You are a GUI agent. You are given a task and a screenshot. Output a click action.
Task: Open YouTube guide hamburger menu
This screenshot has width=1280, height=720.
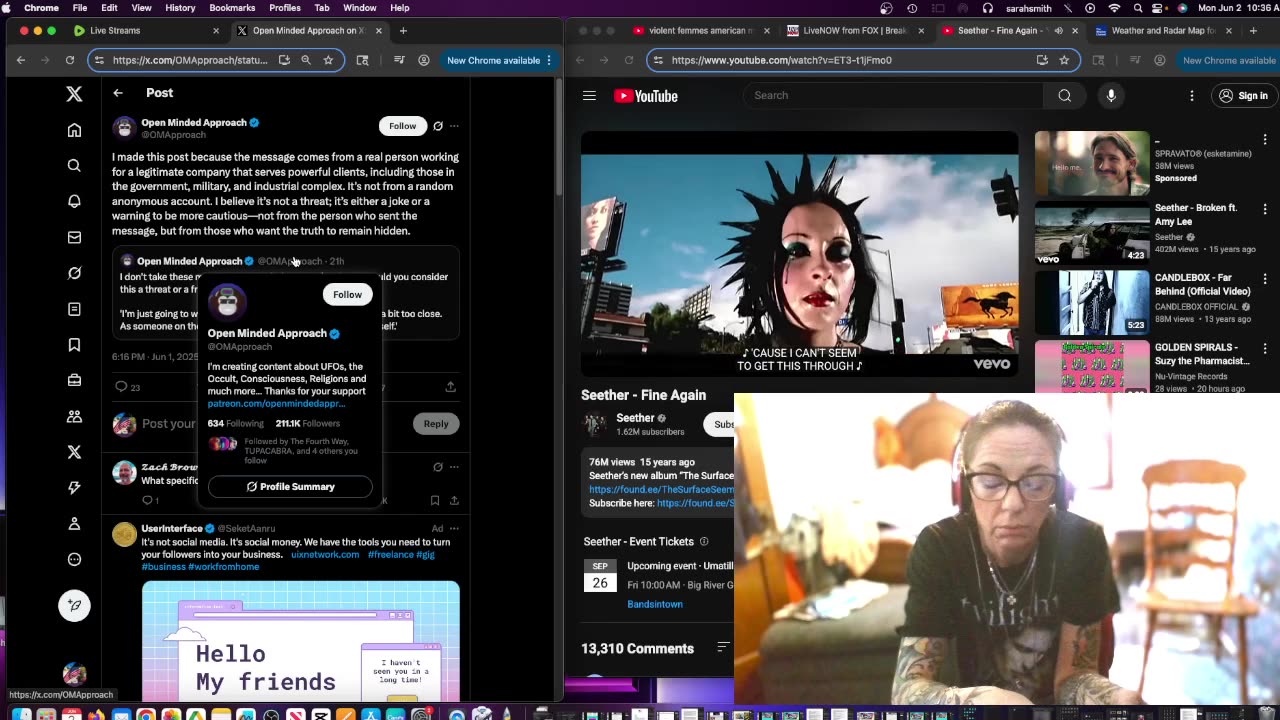[x=589, y=96]
